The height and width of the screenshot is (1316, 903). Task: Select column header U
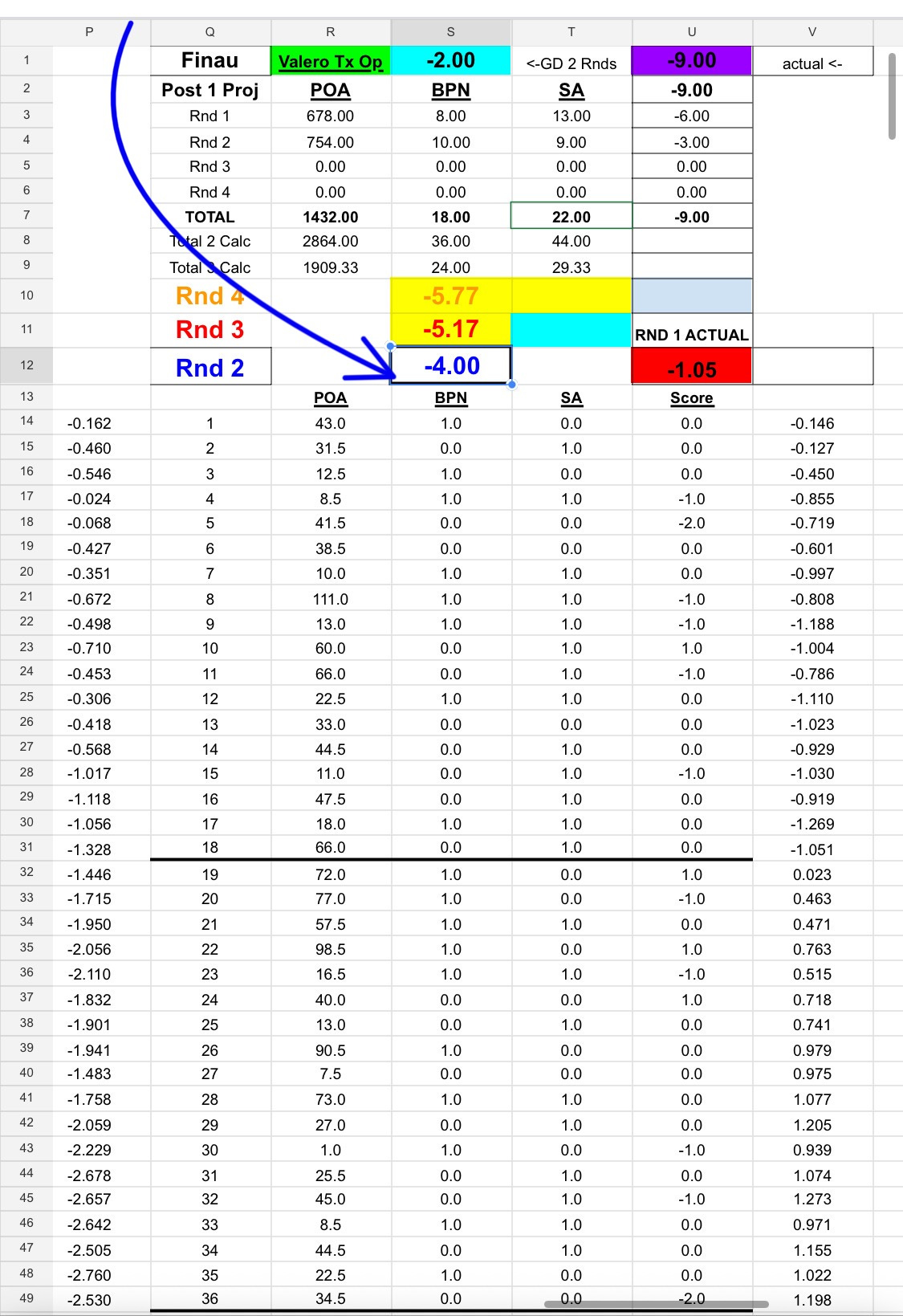click(692, 32)
